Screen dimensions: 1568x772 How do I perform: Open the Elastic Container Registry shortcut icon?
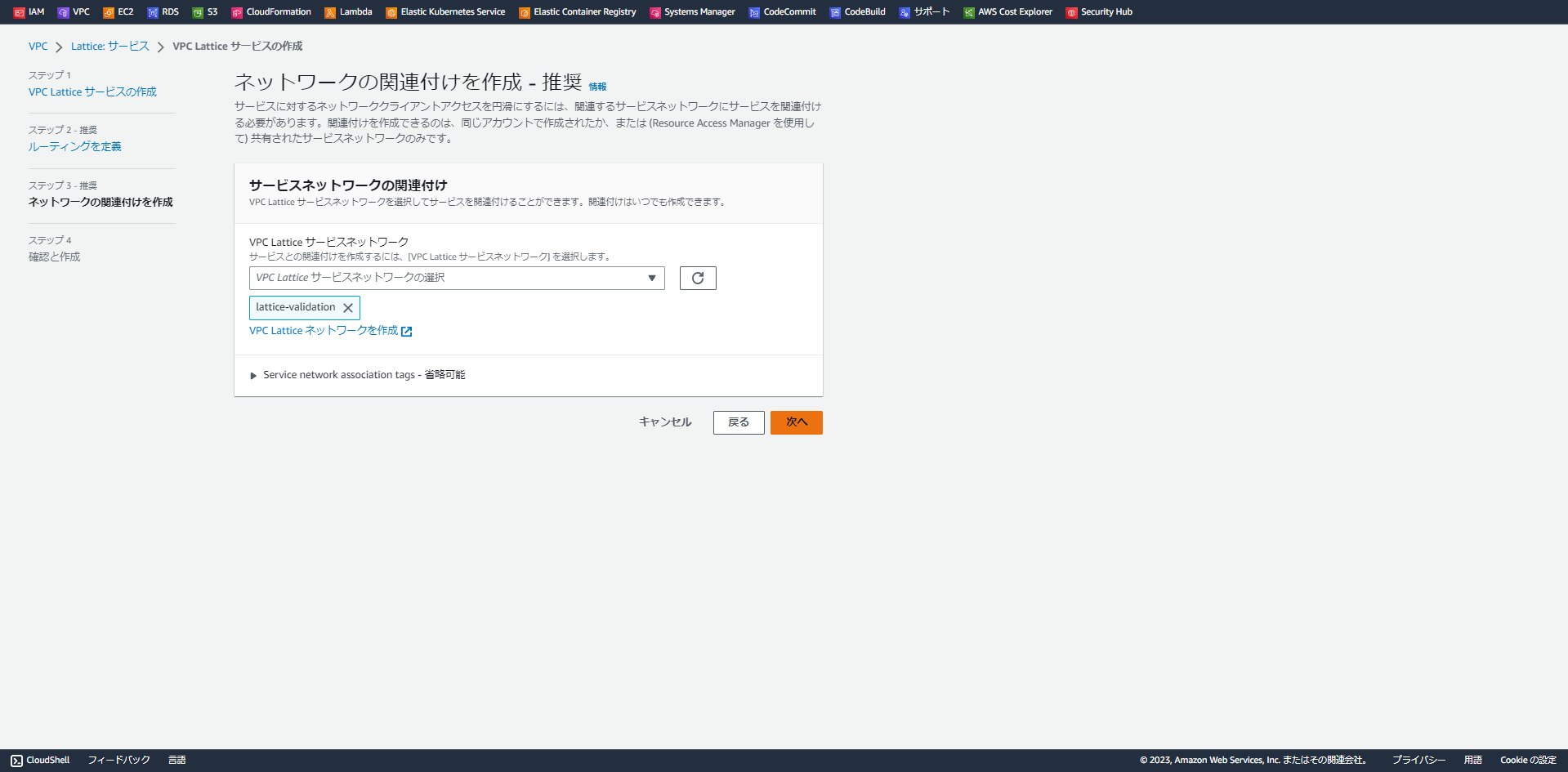(x=525, y=12)
